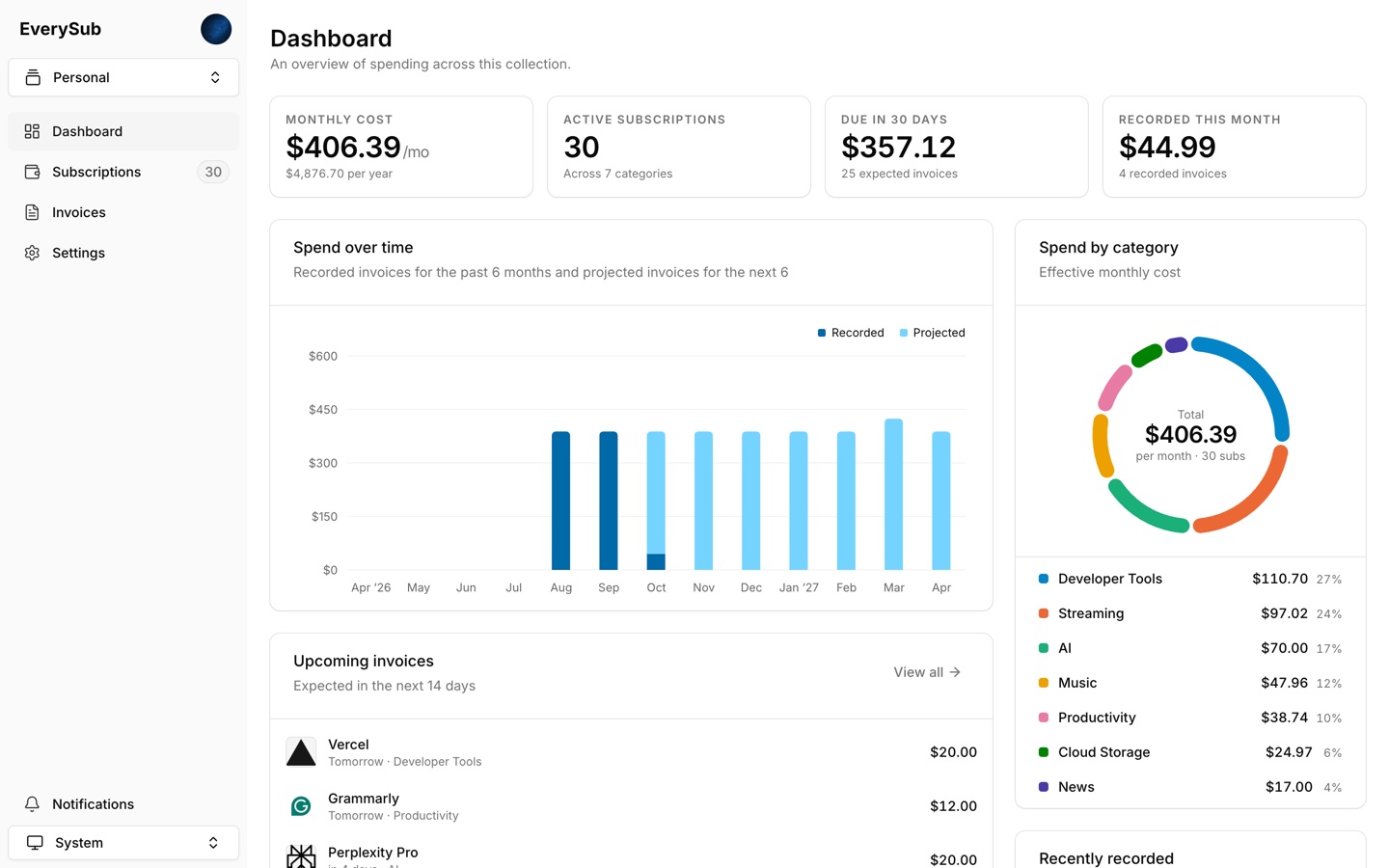
Task: Click the Developer Tools blue swatch
Action: (1044, 579)
